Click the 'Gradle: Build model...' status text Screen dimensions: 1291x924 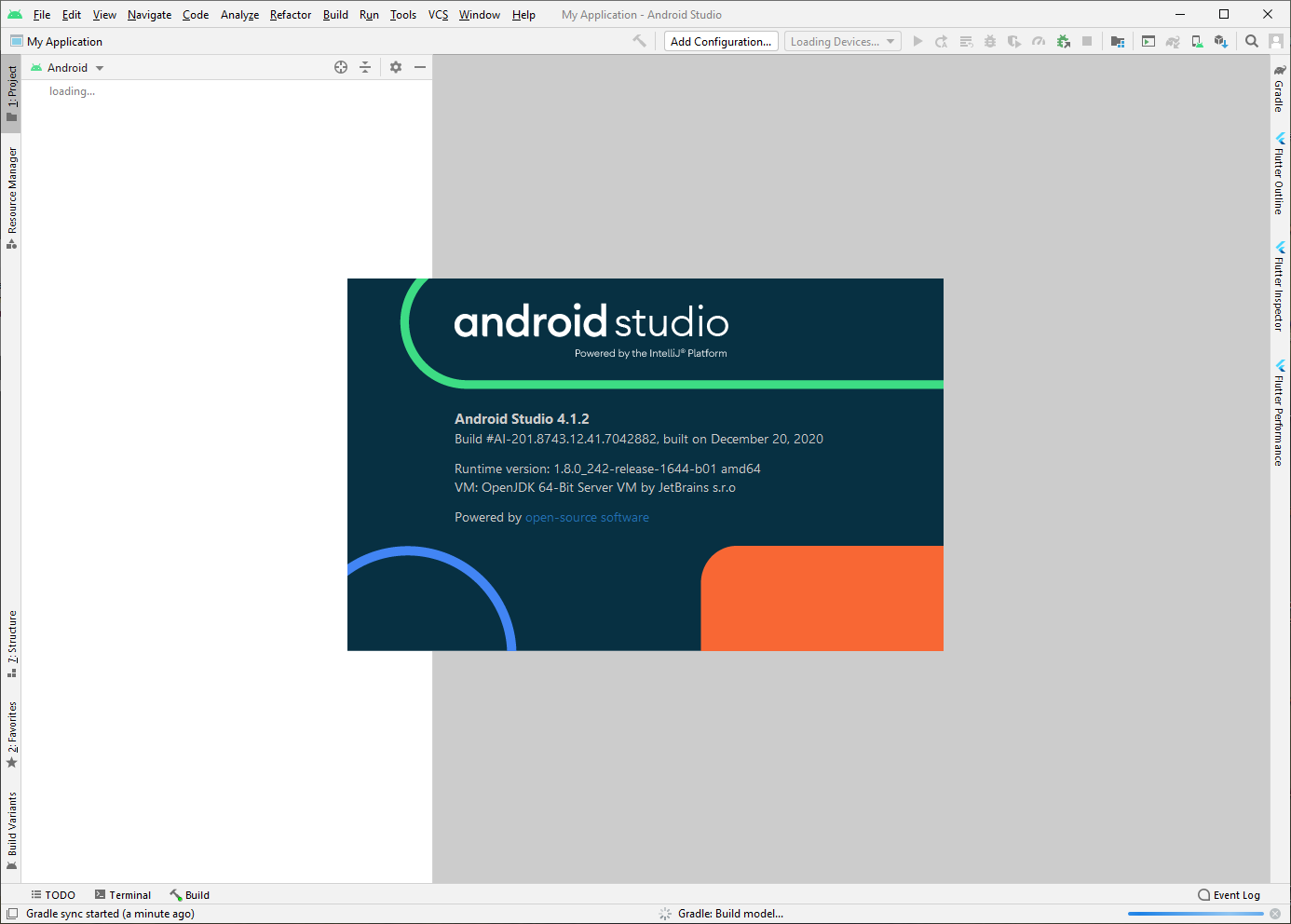click(731, 914)
